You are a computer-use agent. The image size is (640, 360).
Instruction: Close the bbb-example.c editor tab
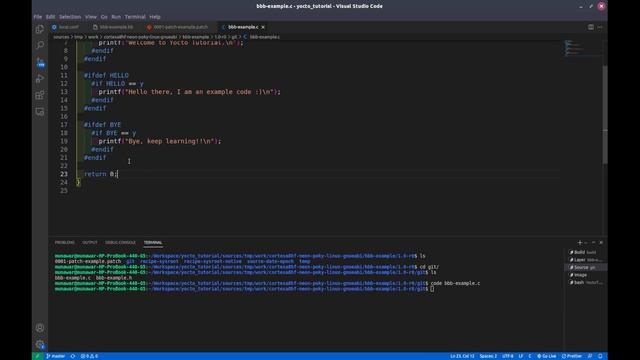263,27
